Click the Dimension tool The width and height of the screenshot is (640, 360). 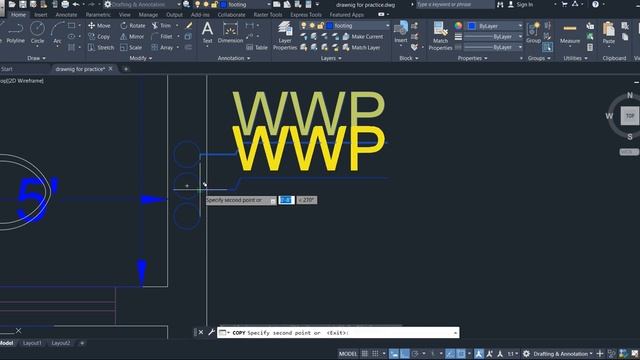(x=230, y=33)
